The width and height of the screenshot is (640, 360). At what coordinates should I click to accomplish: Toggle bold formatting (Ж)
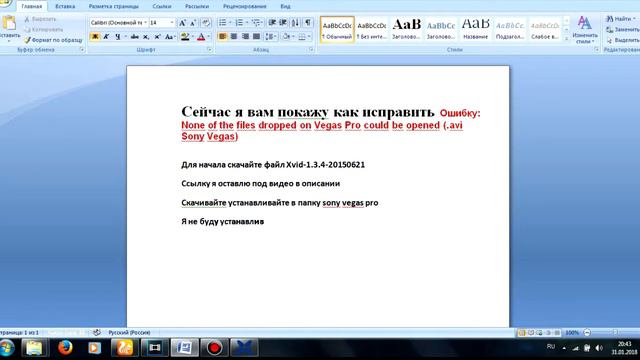(x=95, y=37)
